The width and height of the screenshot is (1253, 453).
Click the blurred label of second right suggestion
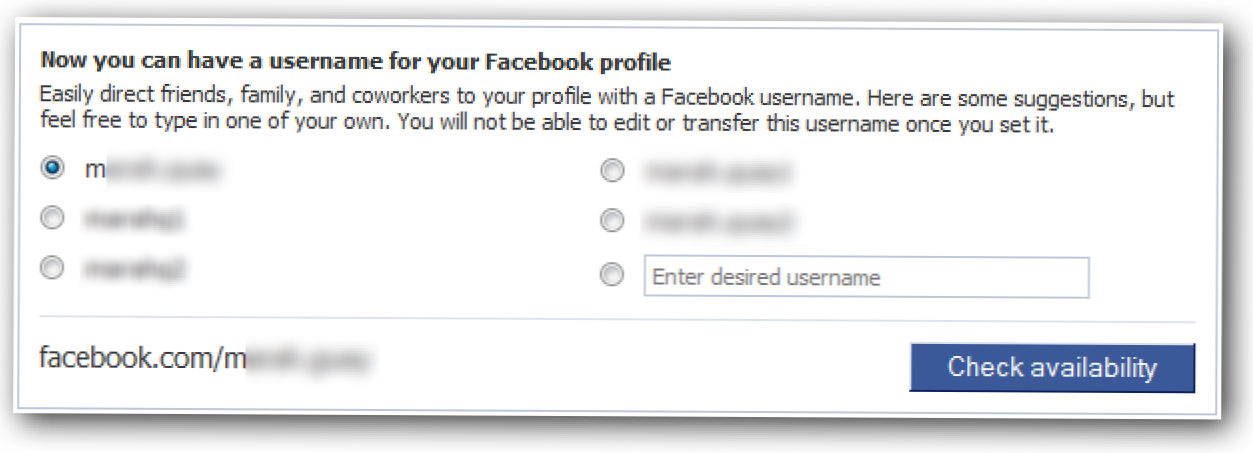(x=718, y=219)
